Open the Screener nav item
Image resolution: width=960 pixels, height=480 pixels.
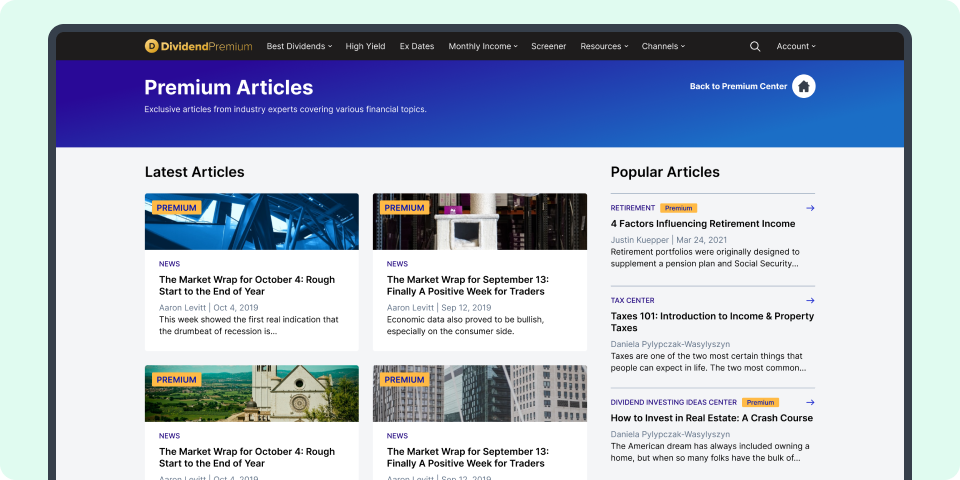(549, 46)
